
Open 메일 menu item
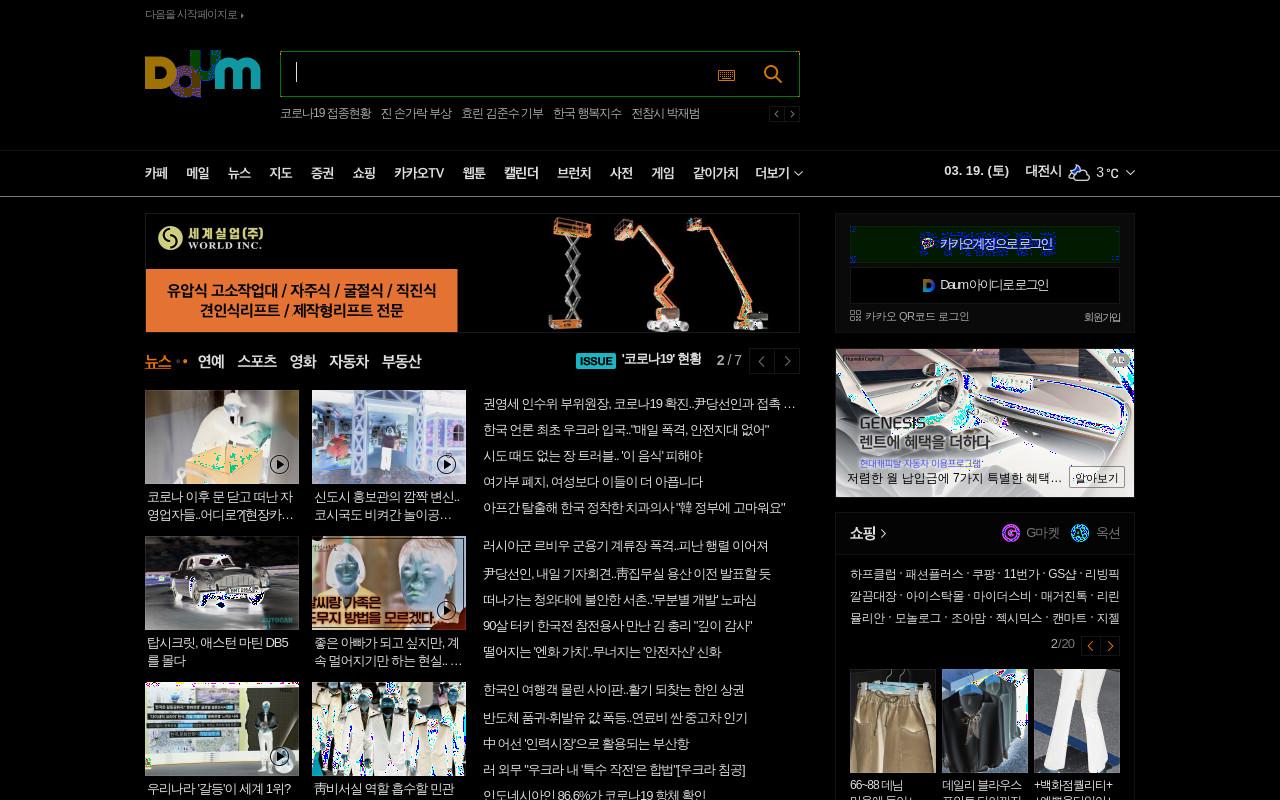(198, 173)
